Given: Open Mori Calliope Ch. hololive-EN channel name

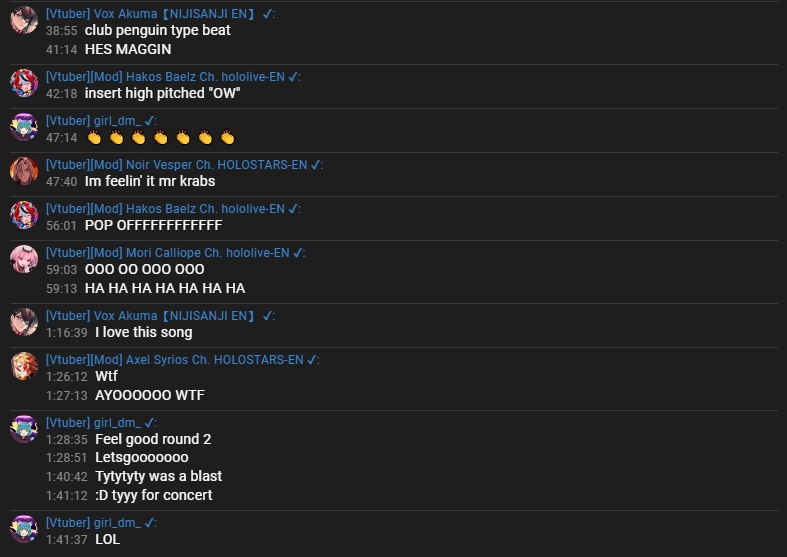Looking at the screenshot, I should (x=208, y=252).
